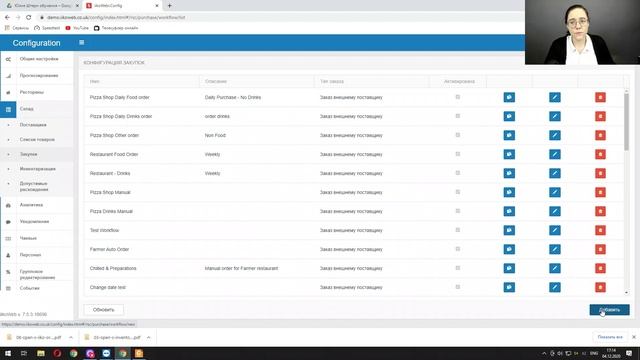640x360 pixels.
Task: Go back with the browser back arrow
Action: [x=7, y=18]
